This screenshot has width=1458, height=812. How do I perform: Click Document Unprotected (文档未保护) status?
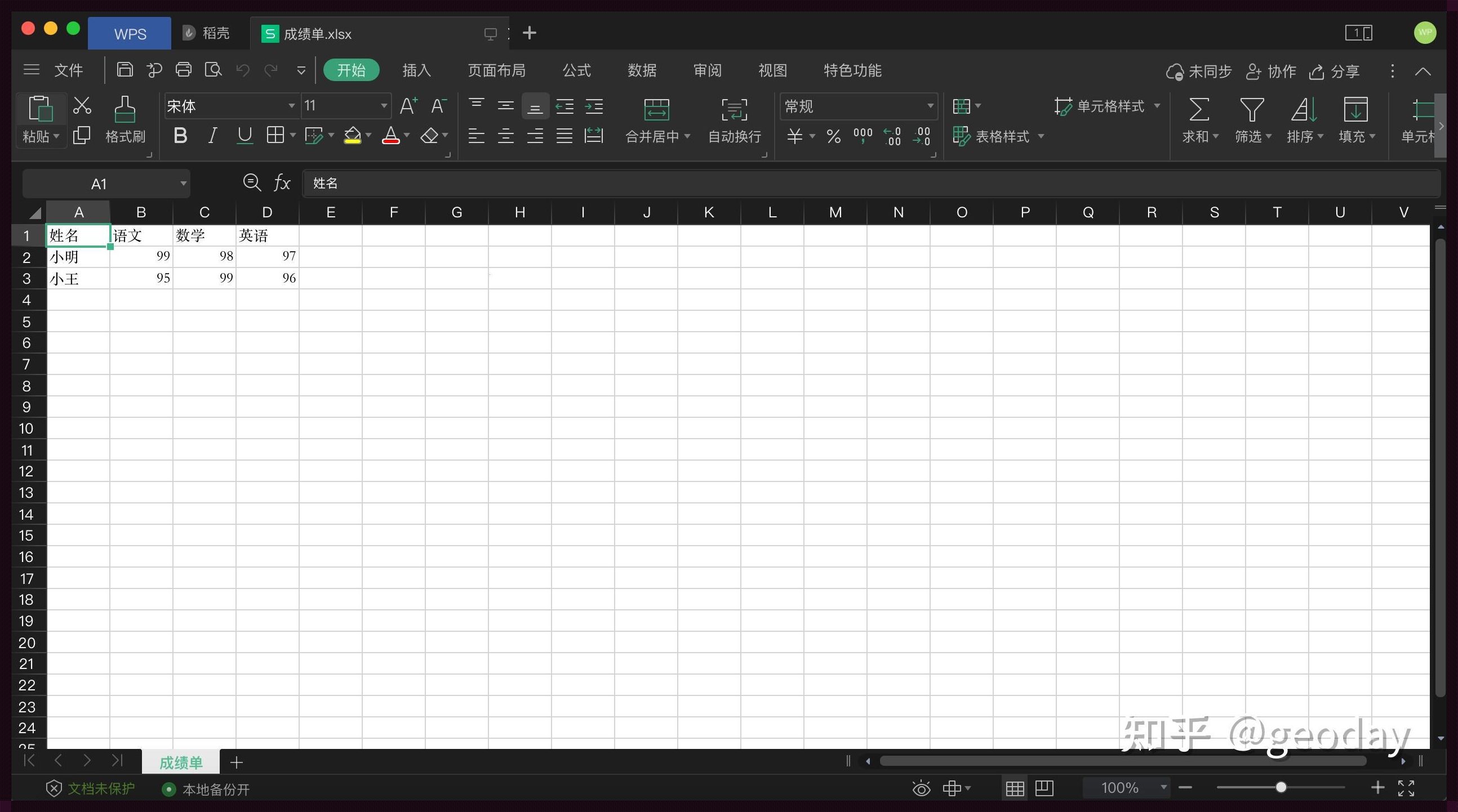point(91,788)
